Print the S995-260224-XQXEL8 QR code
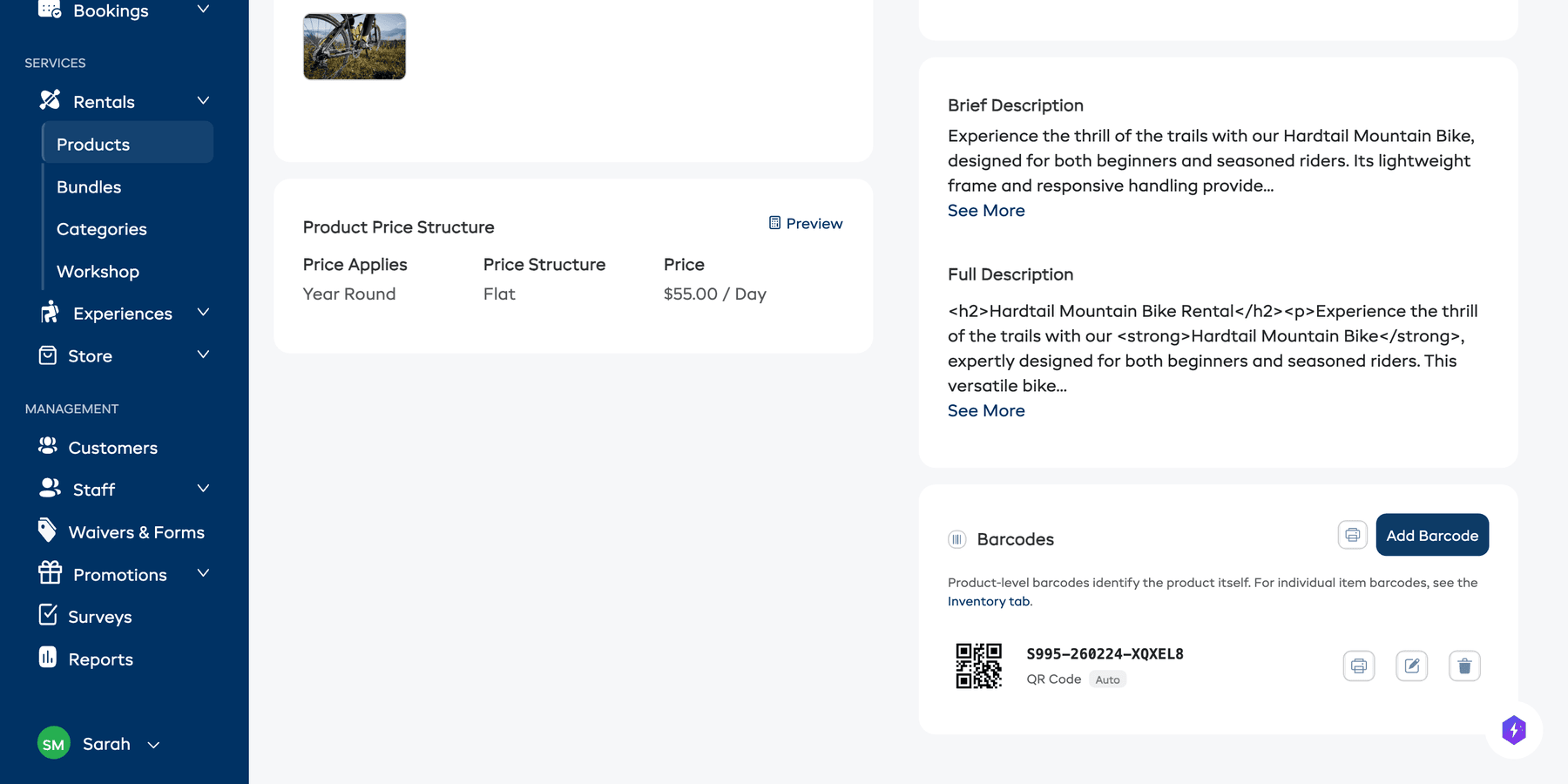This screenshot has height=784, width=1568. 1358,666
